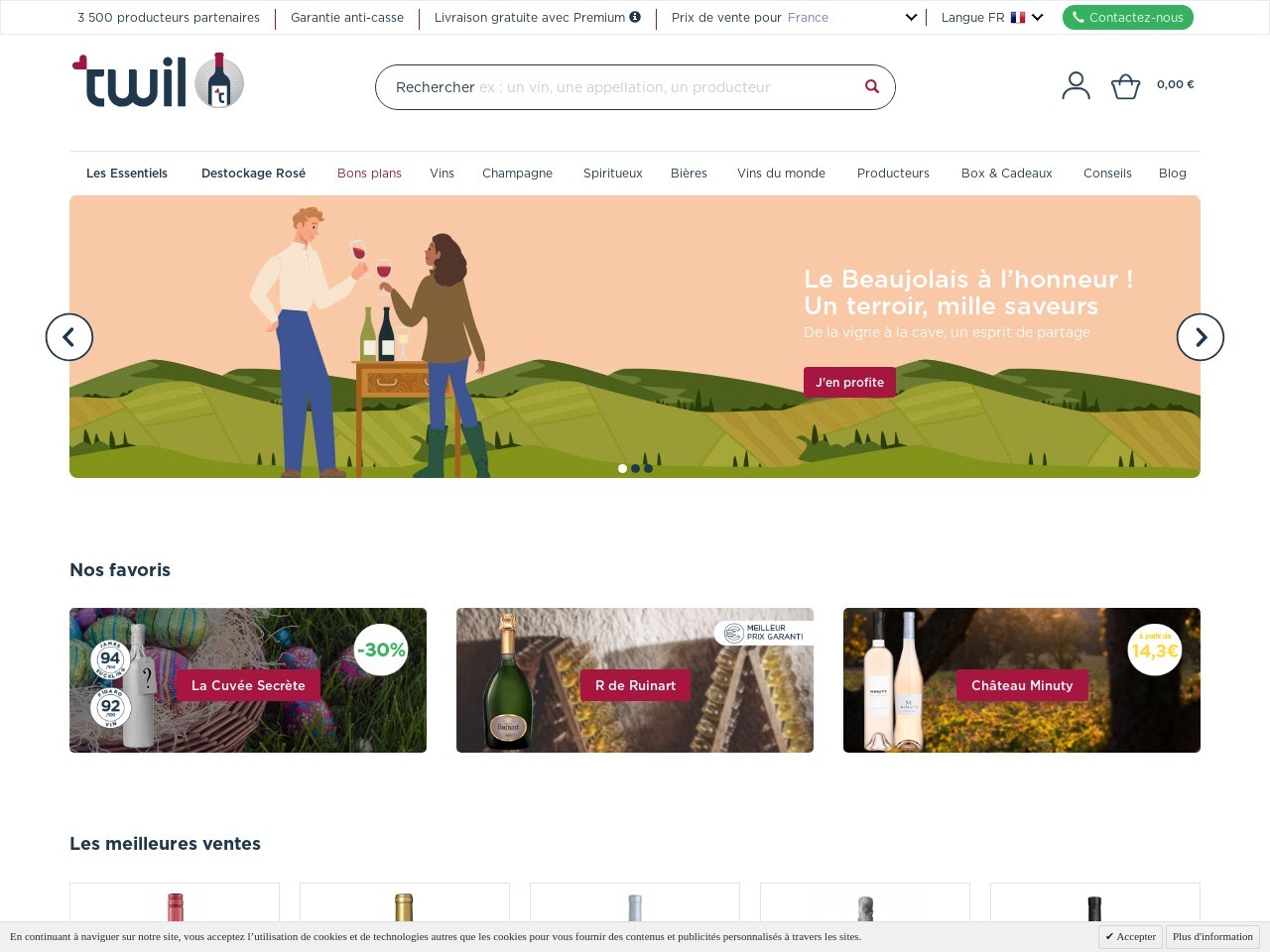
Task: Accept cookies with Accepter button
Action: tap(1130, 936)
